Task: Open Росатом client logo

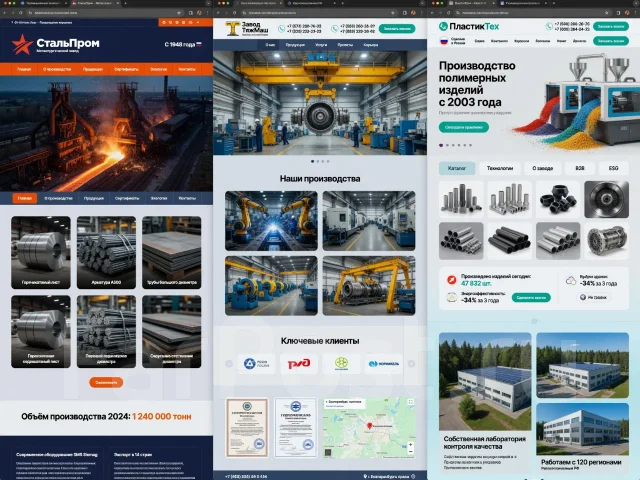Action: click(256, 363)
